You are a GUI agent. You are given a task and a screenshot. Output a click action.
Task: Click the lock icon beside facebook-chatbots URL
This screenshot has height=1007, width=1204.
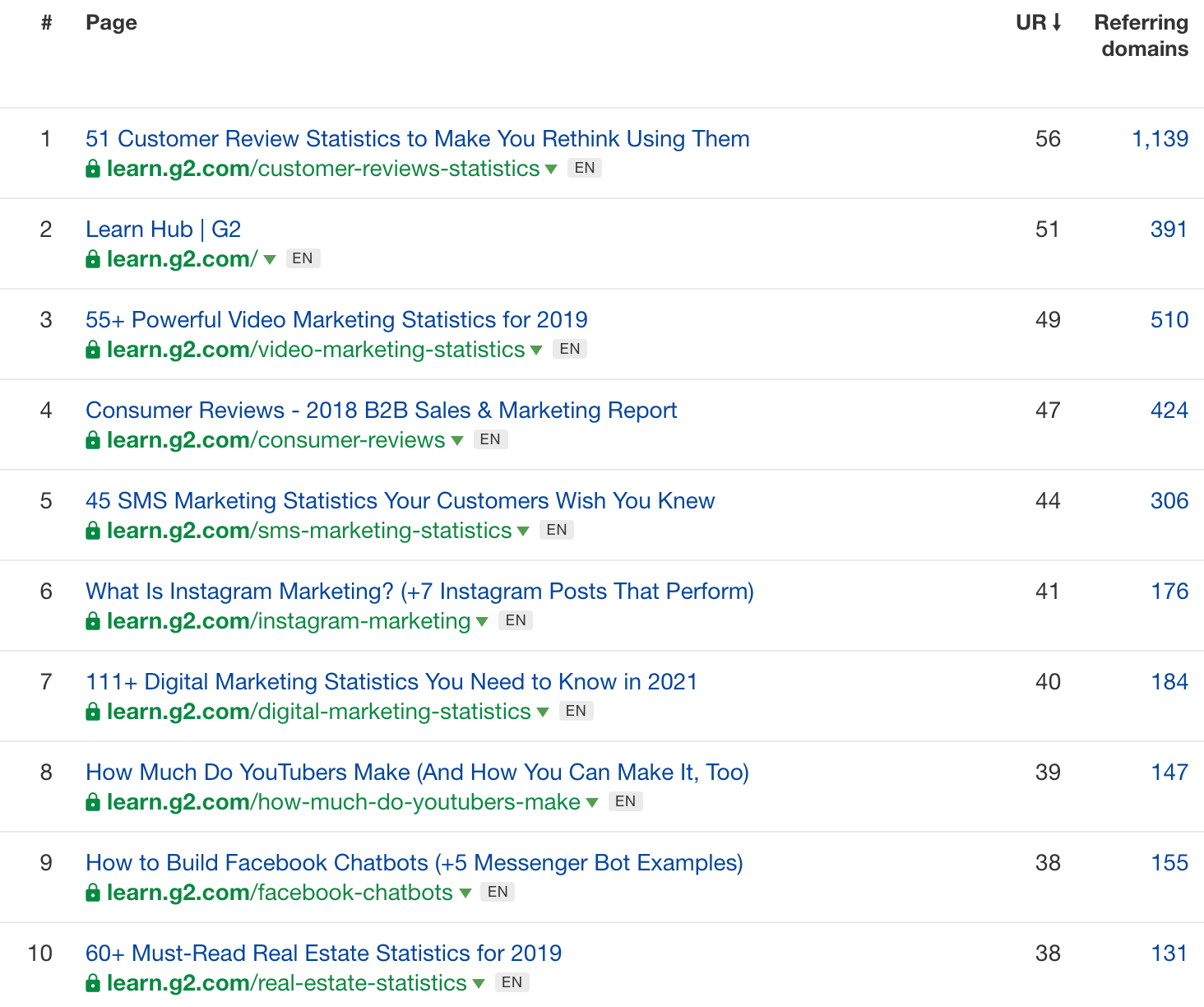(x=92, y=892)
